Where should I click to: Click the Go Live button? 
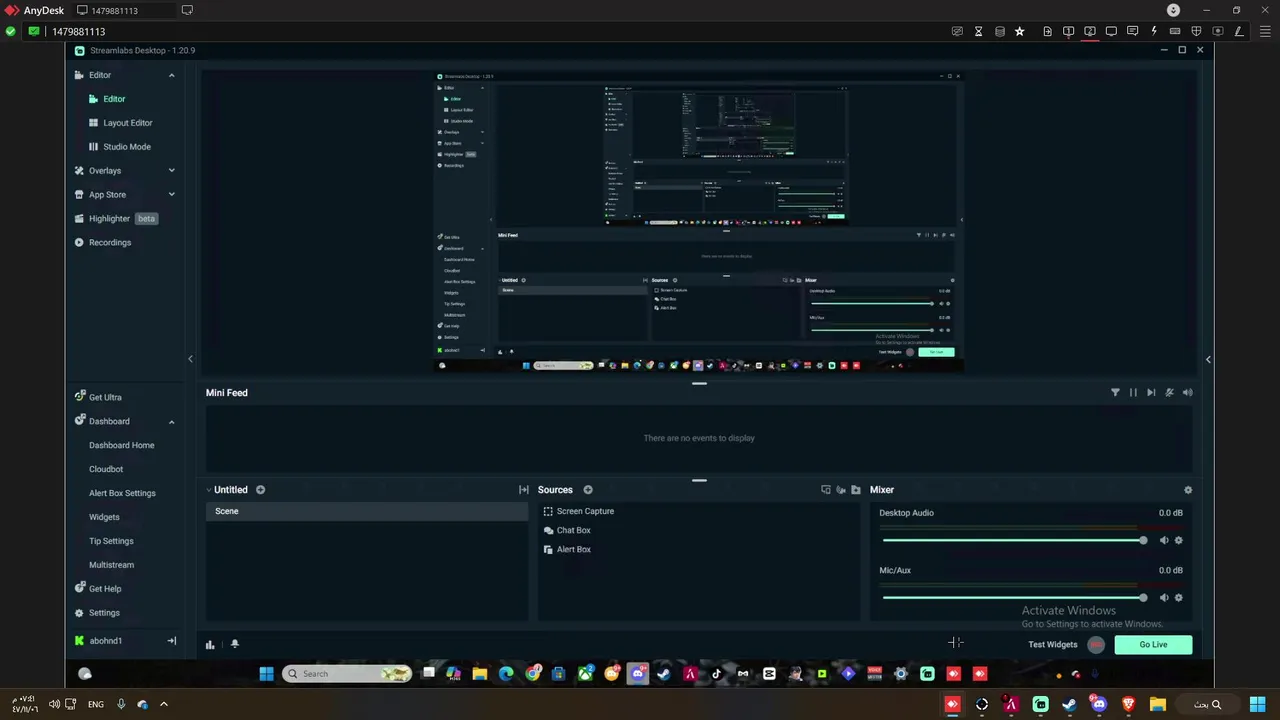pyautogui.click(x=1153, y=645)
